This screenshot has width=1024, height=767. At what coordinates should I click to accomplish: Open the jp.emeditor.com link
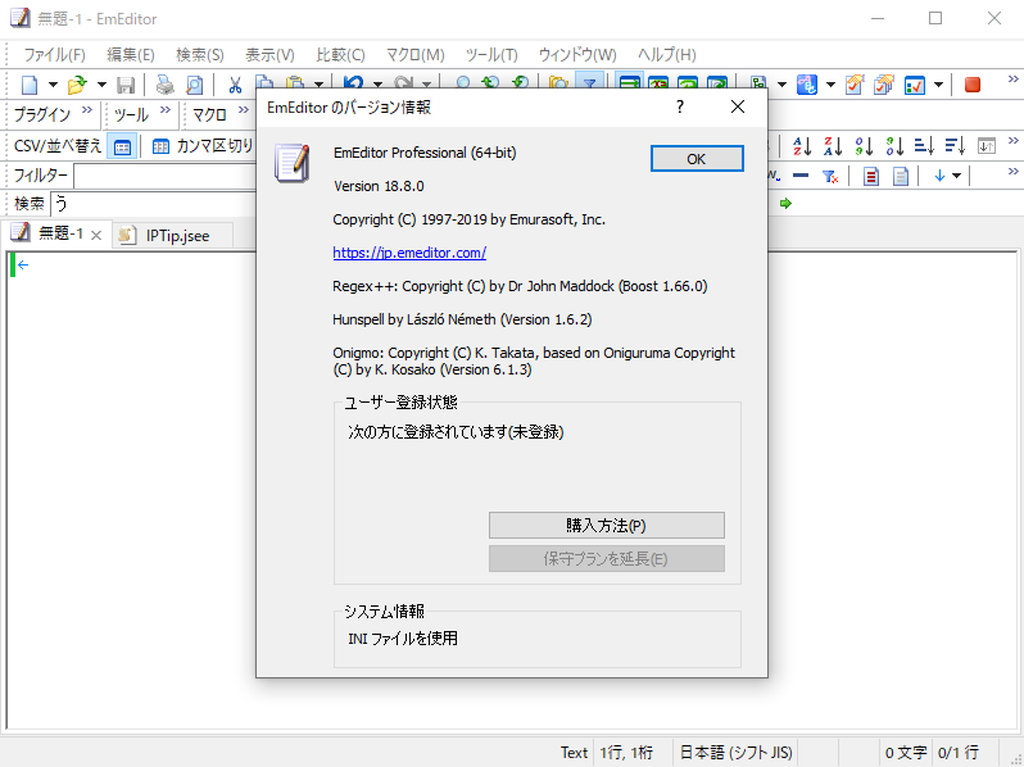[x=409, y=253]
